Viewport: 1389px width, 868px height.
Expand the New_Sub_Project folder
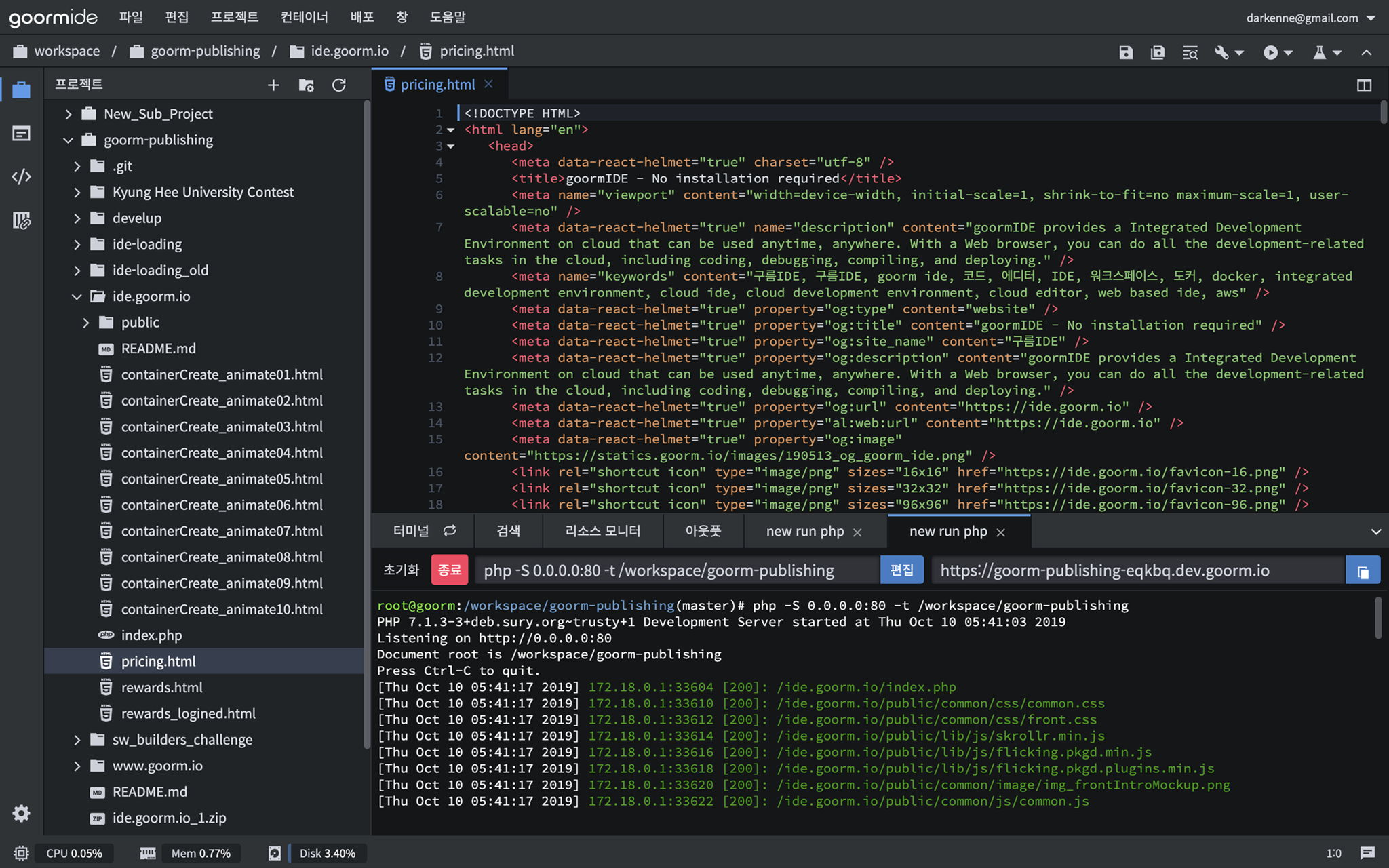point(69,114)
